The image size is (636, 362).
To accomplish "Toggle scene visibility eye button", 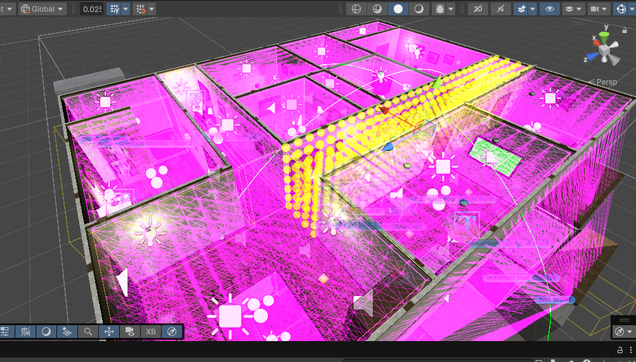I will [550, 9].
